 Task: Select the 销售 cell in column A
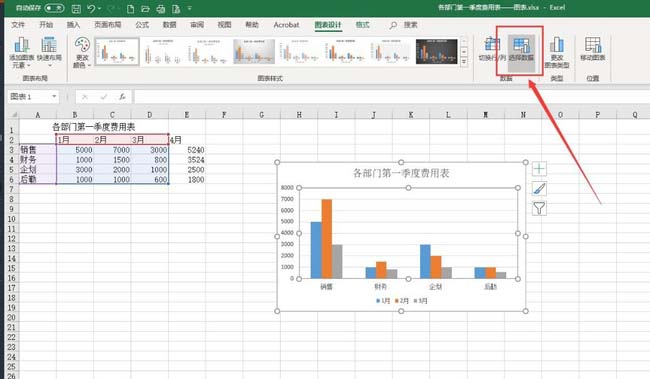(x=38, y=150)
